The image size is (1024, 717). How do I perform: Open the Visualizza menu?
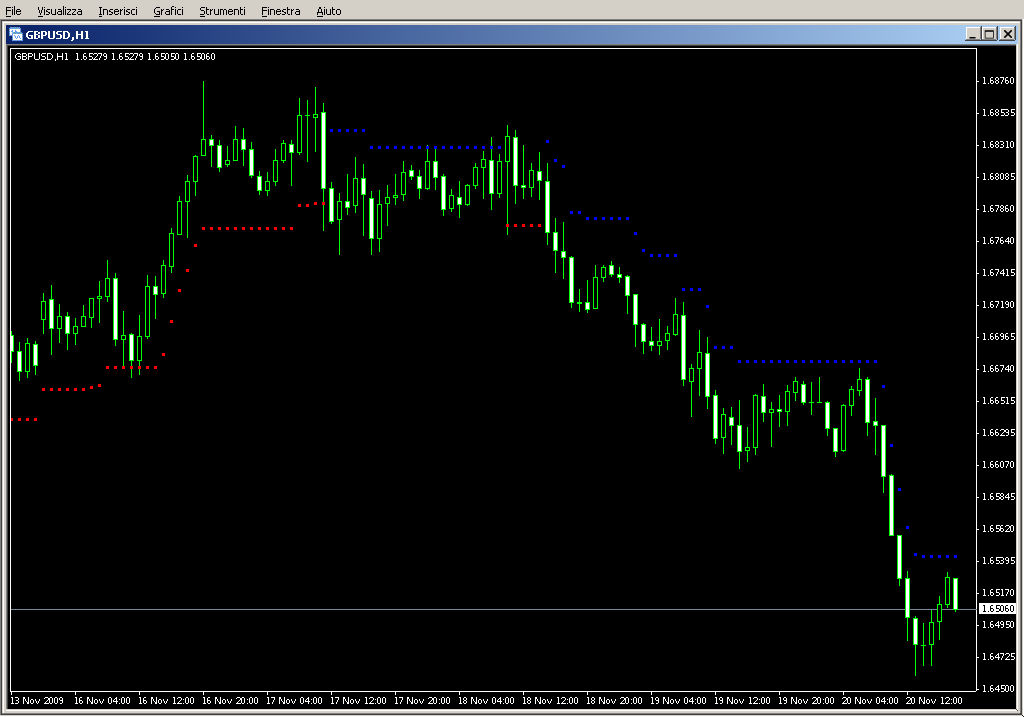tap(59, 11)
